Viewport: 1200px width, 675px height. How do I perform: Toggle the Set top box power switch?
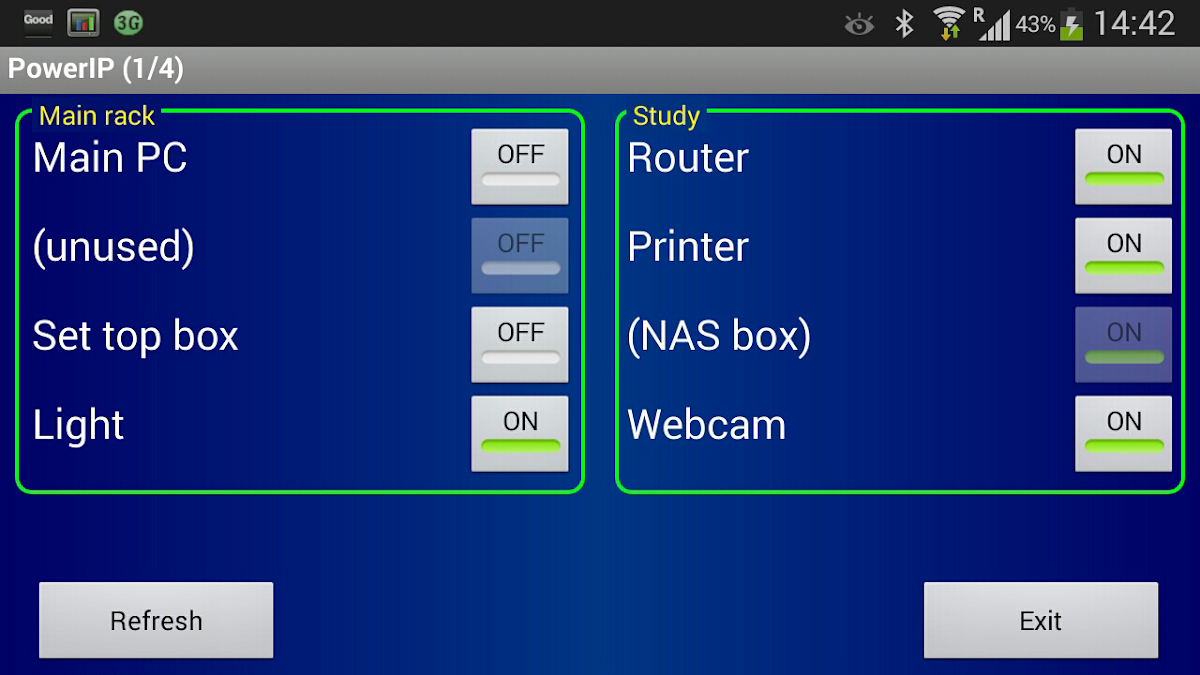(520, 344)
